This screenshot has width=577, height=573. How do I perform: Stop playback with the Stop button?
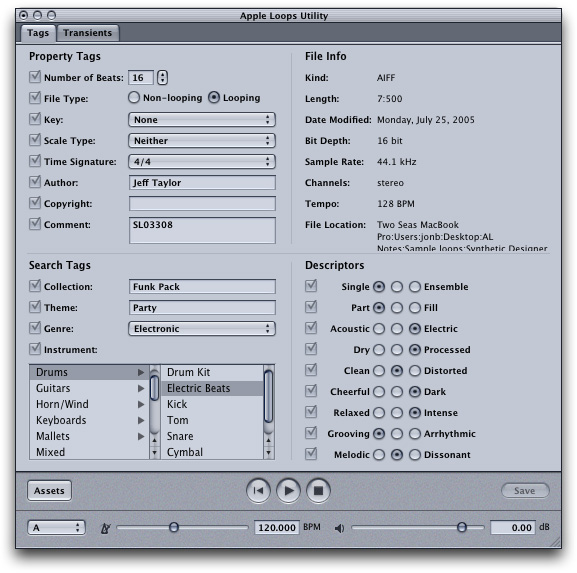tap(318, 491)
